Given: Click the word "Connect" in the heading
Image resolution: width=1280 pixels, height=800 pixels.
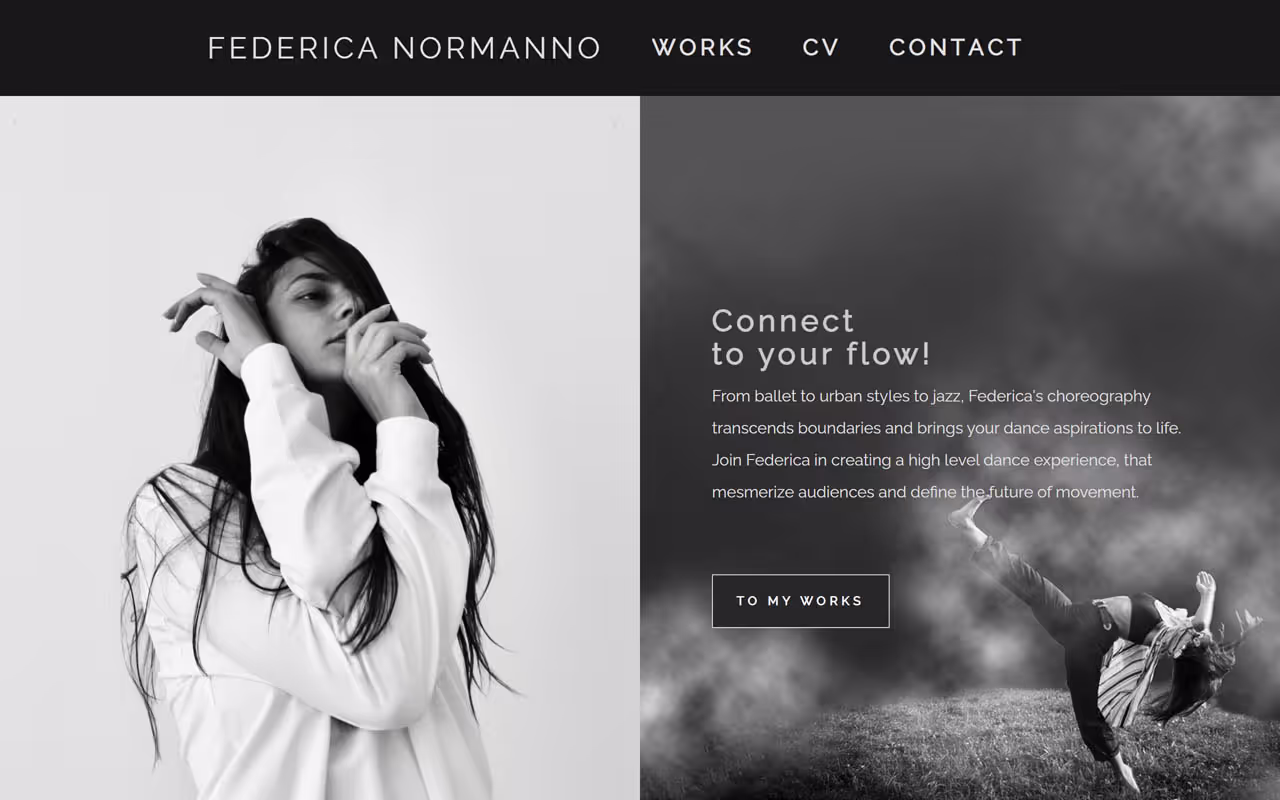Looking at the screenshot, I should click(x=783, y=321).
